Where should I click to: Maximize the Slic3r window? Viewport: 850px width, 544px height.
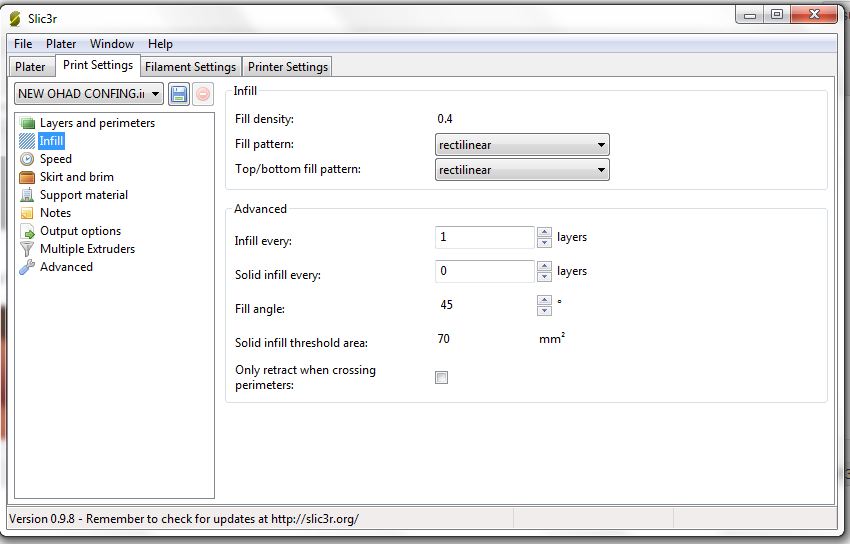pos(777,15)
